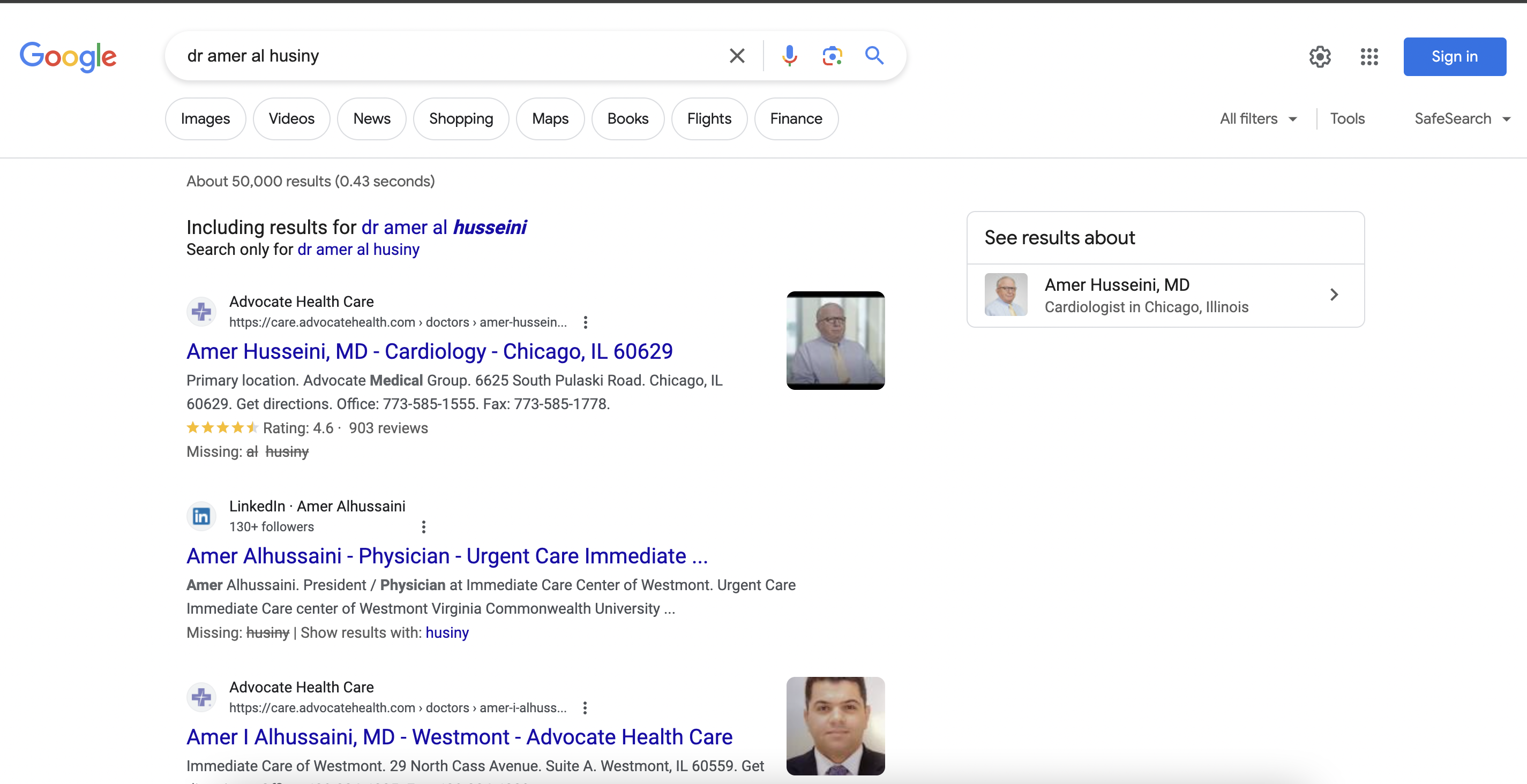Focus the search box text field
Viewport: 1527px width, 784px height.
click(451, 56)
